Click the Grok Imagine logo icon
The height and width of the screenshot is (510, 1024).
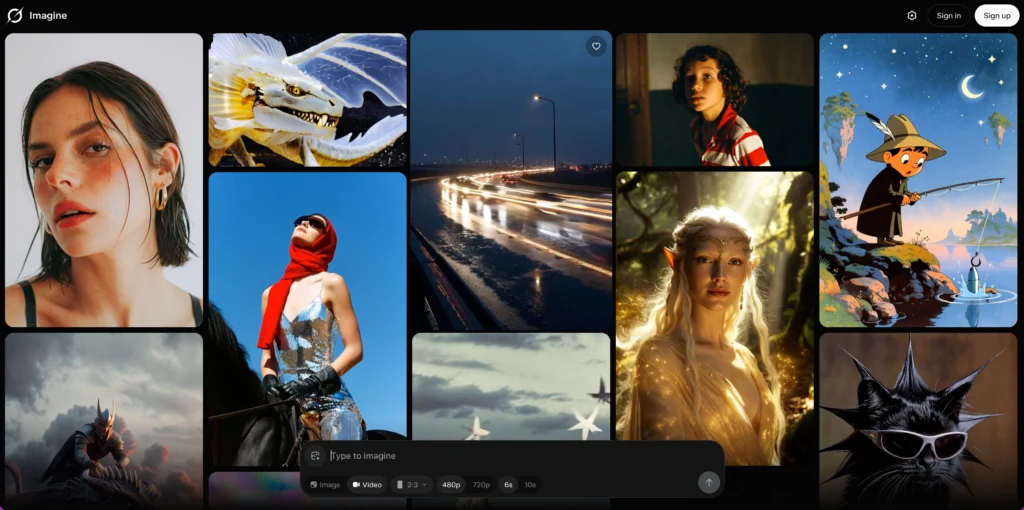(14, 16)
